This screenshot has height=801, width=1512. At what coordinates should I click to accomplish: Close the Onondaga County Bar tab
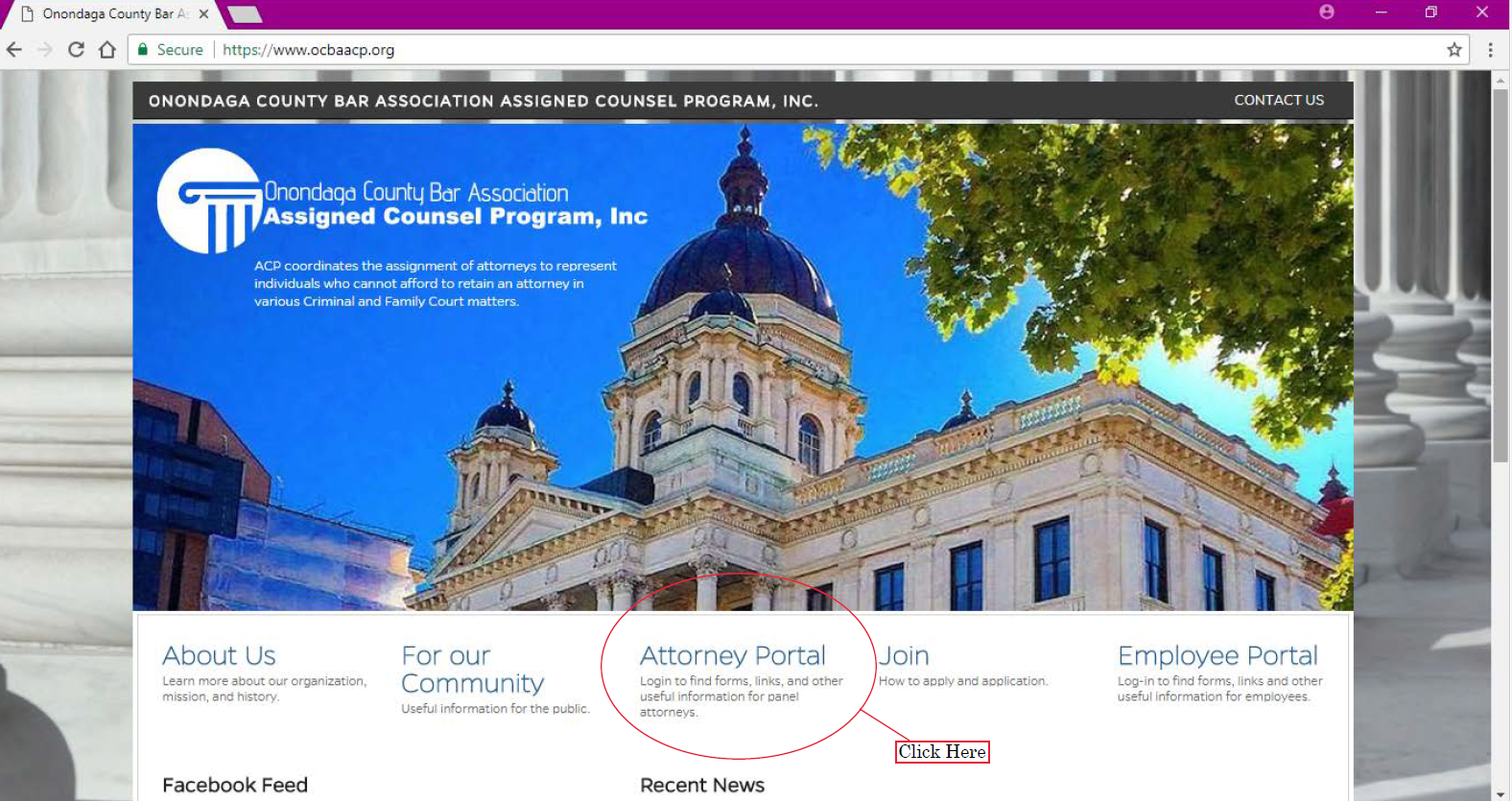coord(203,14)
